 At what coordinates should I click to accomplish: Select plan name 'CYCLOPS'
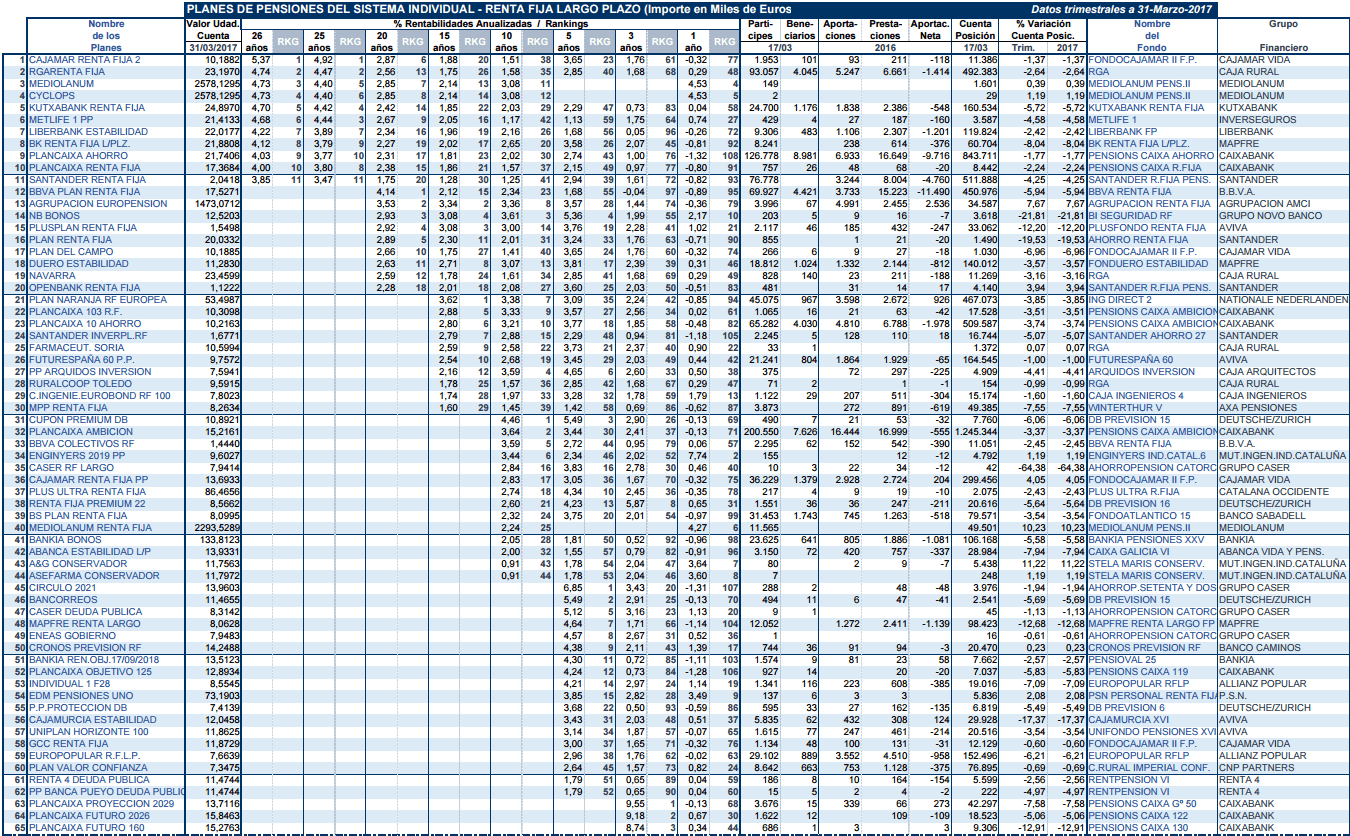pyautogui.click(x=50, y=95)
